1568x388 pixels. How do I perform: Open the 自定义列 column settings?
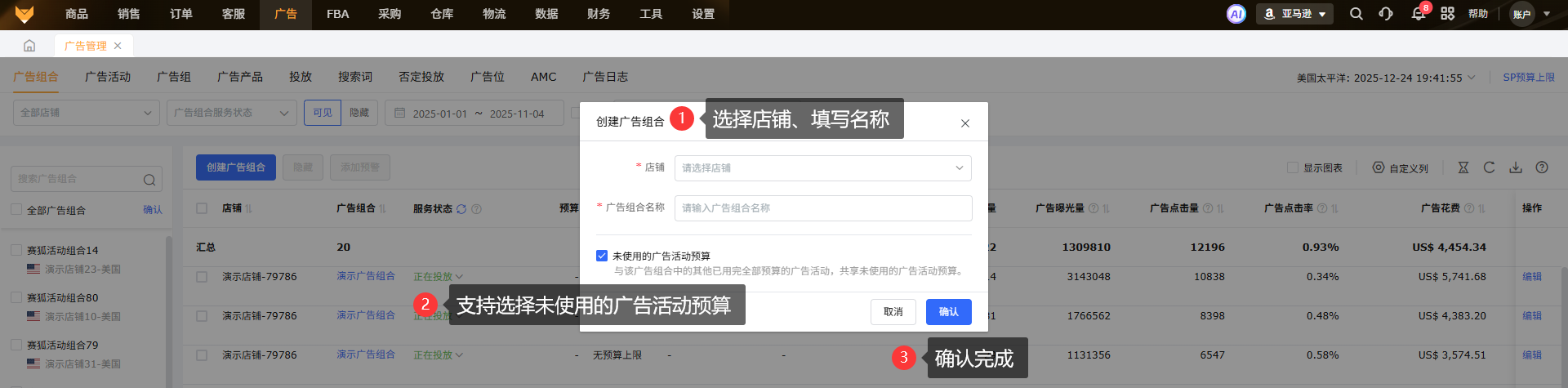pyautogui.click(x=1400, y=167)
